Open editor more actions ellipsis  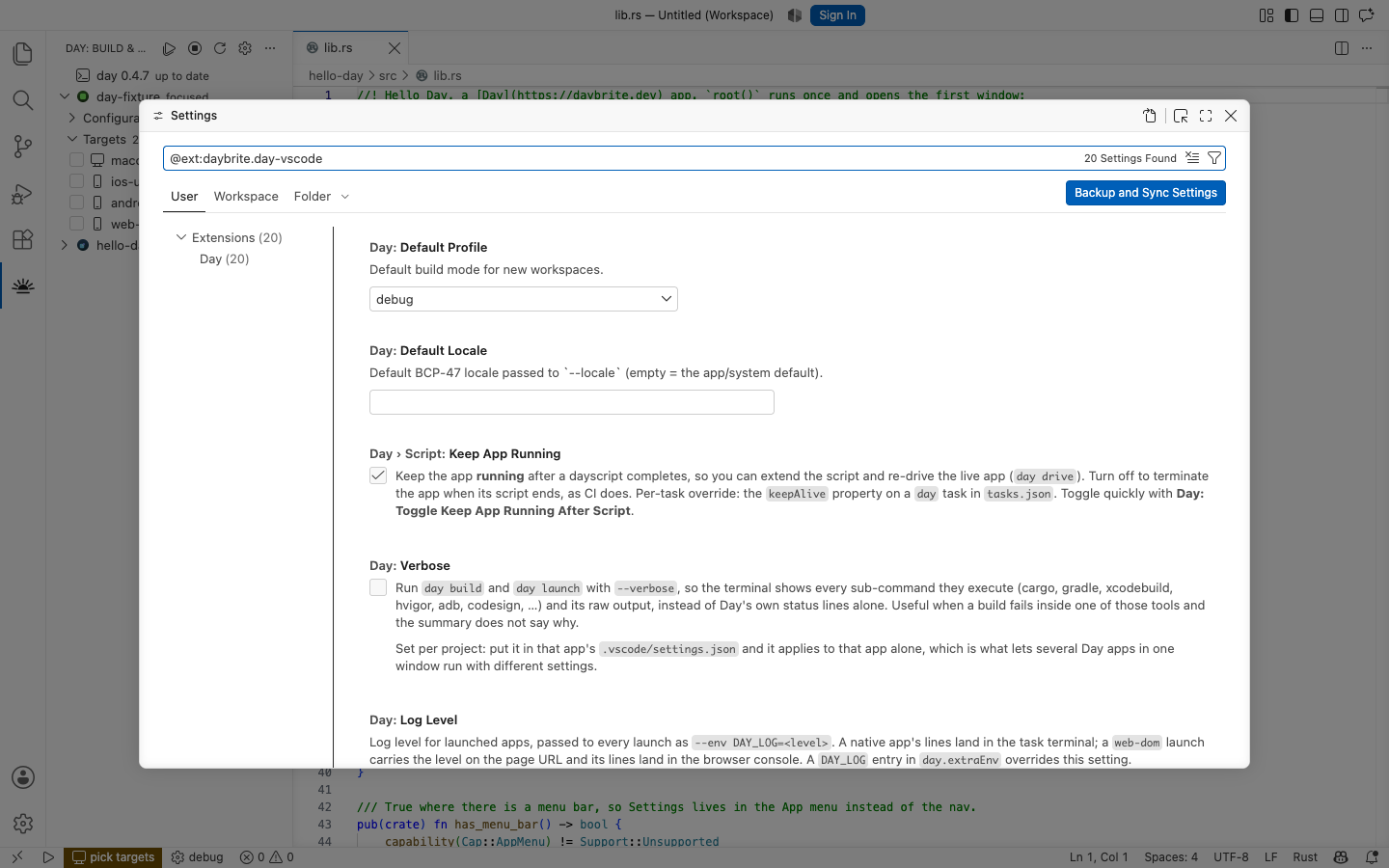tap(1367, 48)
